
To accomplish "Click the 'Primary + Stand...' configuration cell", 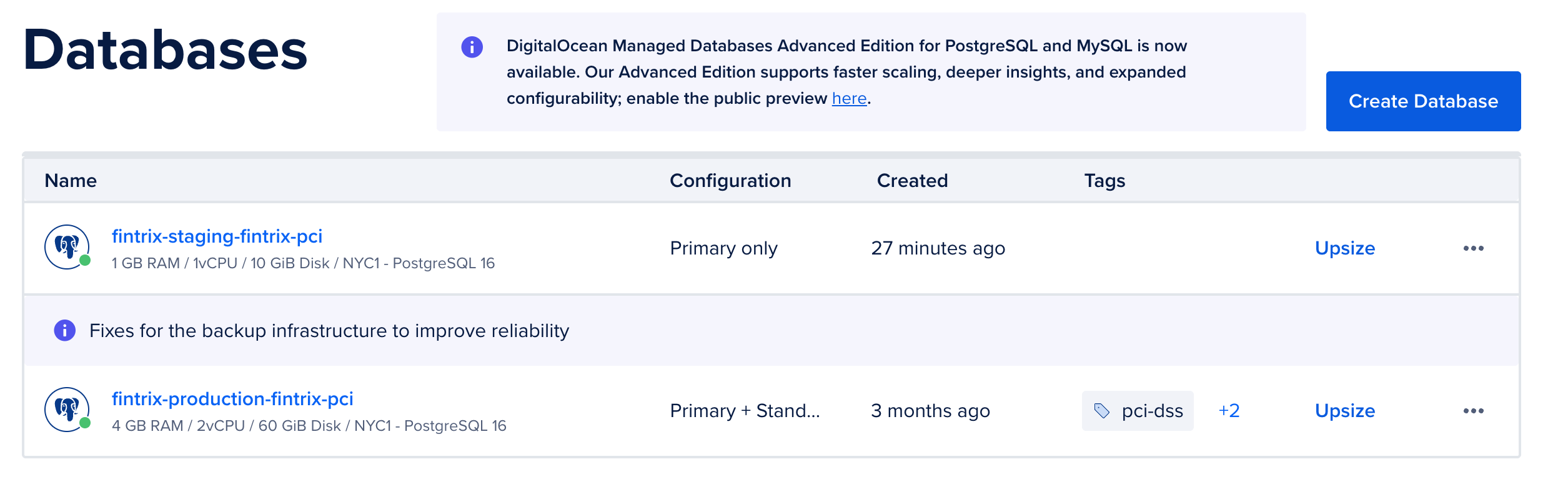I will point(745,411).
